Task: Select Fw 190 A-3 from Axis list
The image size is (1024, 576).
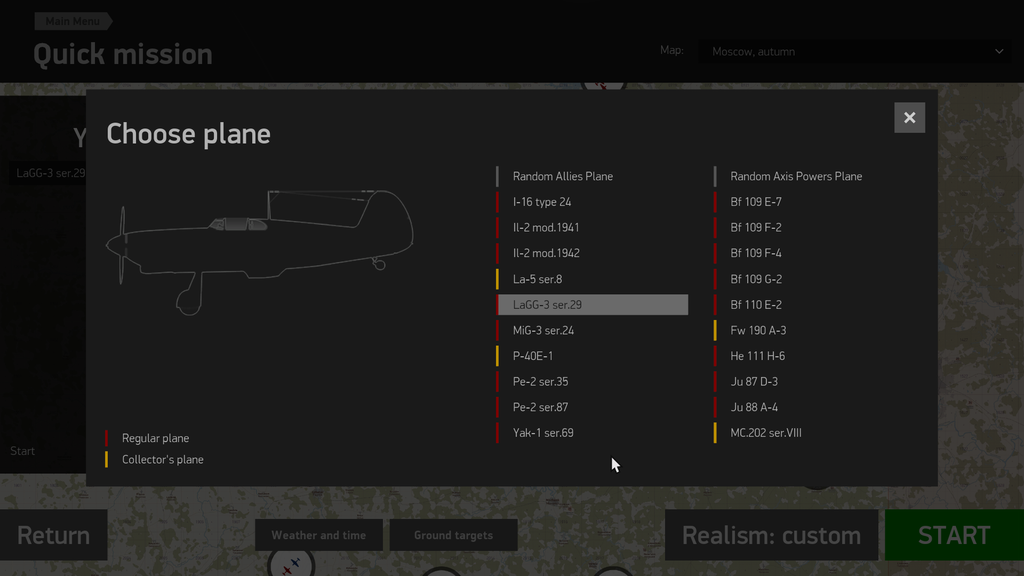Action: pyautogui.click(x=758, y=331)
